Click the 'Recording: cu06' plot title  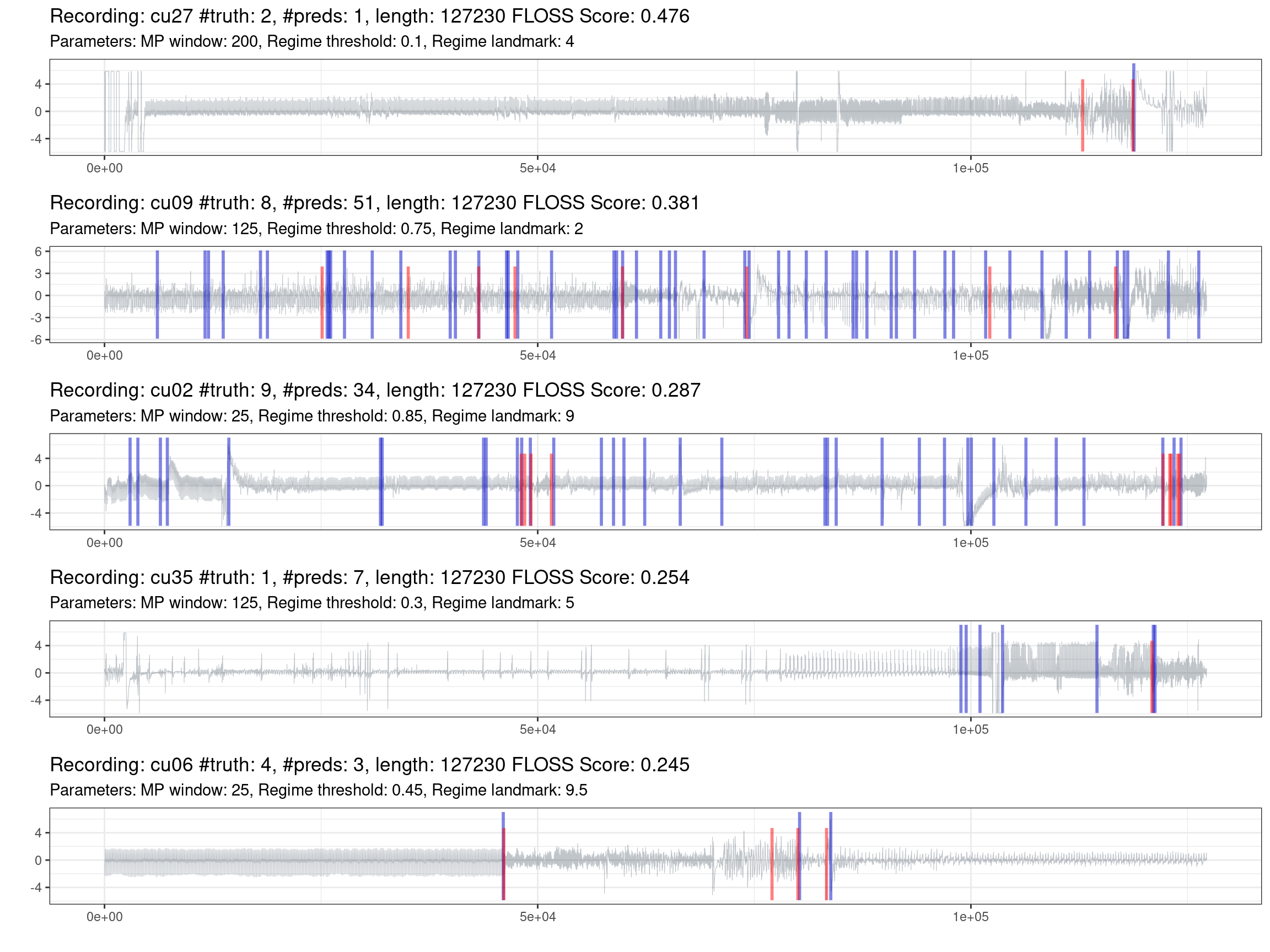(x=369, y=764)
